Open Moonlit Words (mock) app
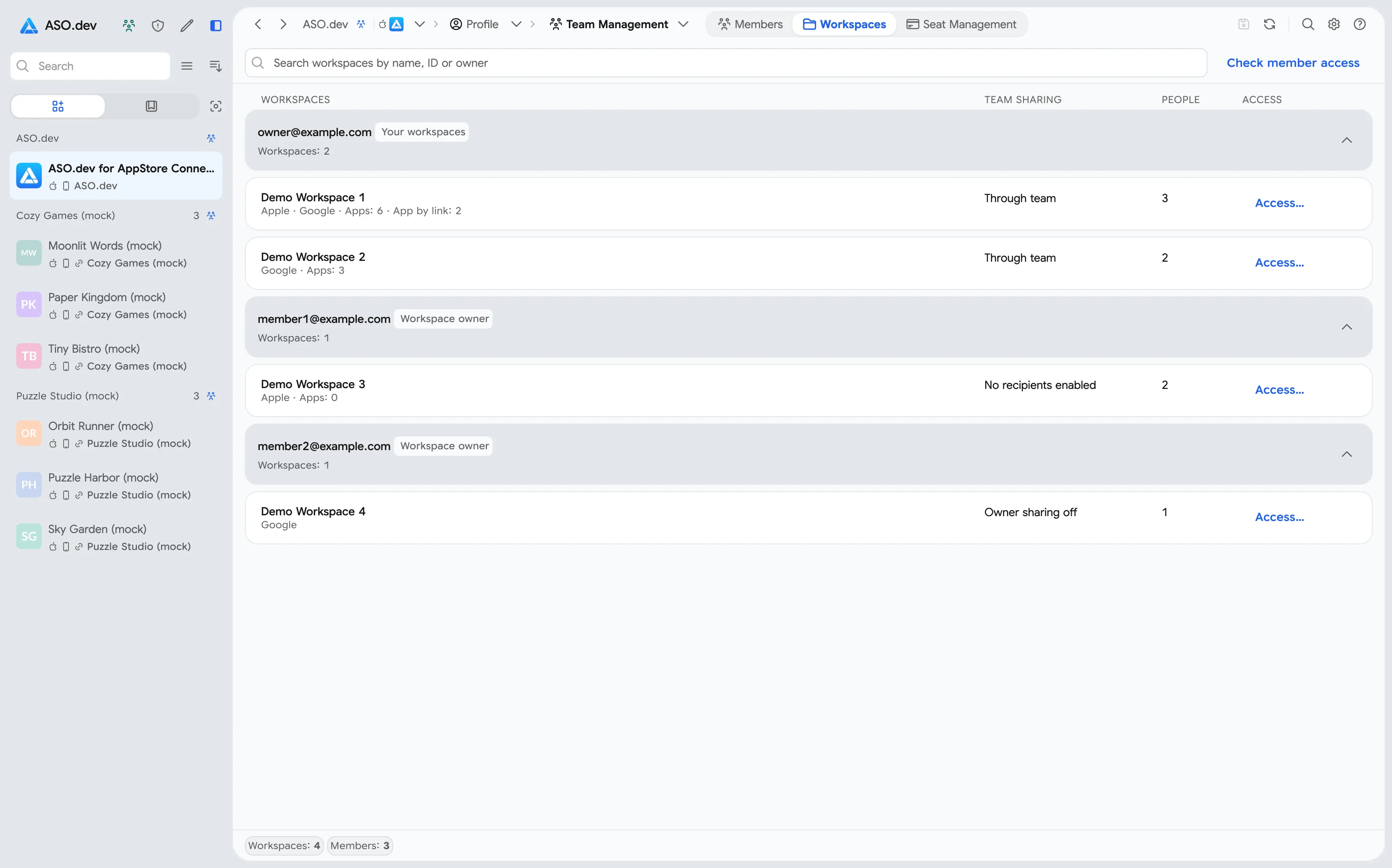 (116, 254)
